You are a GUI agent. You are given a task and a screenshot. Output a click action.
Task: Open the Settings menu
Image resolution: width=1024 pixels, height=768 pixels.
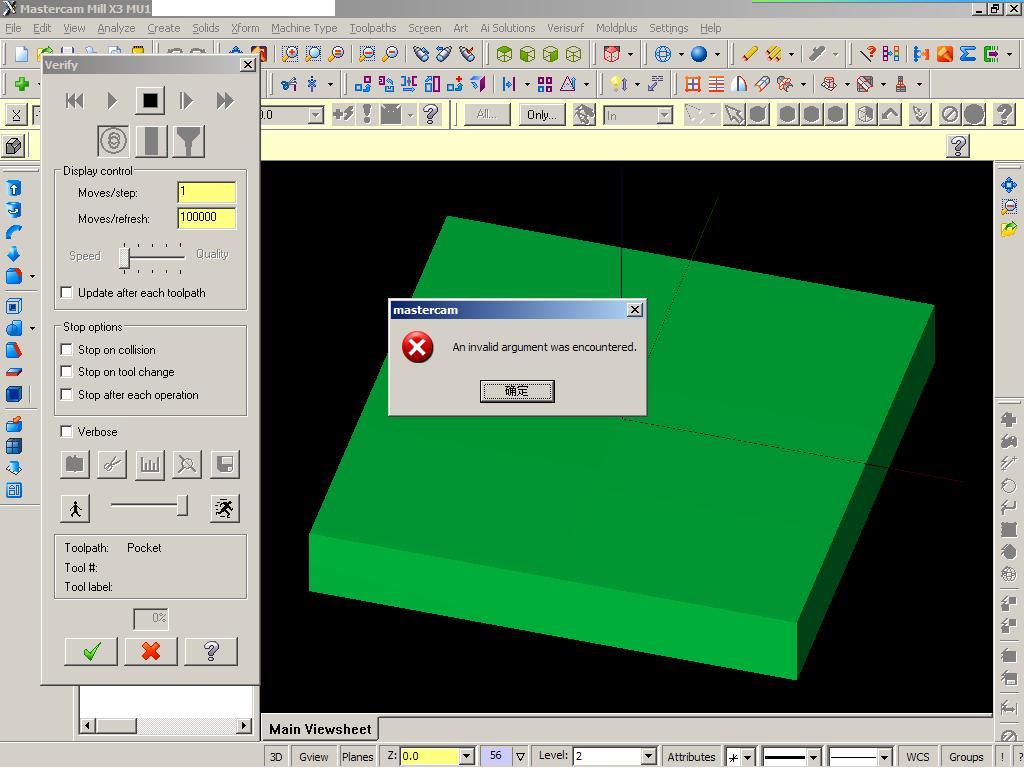click(669, 28)
